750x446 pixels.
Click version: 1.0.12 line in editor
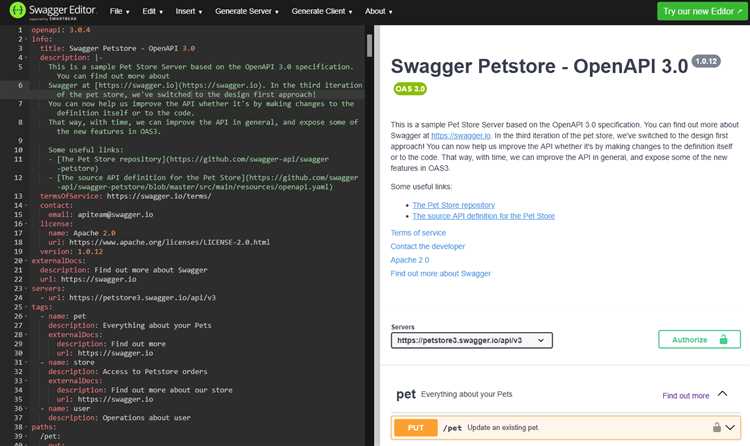coord(71,251)
